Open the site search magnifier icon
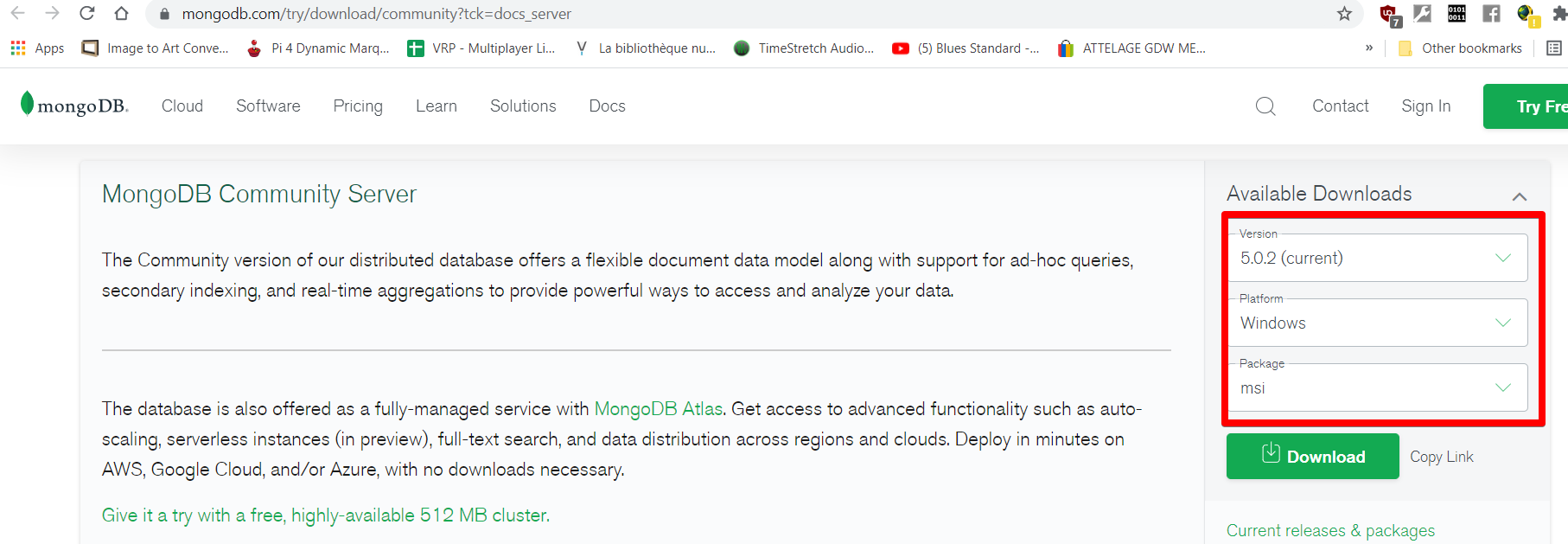Image resolution: width=1568 pixels, height=544 pixels. click(x=1265, y=106)
